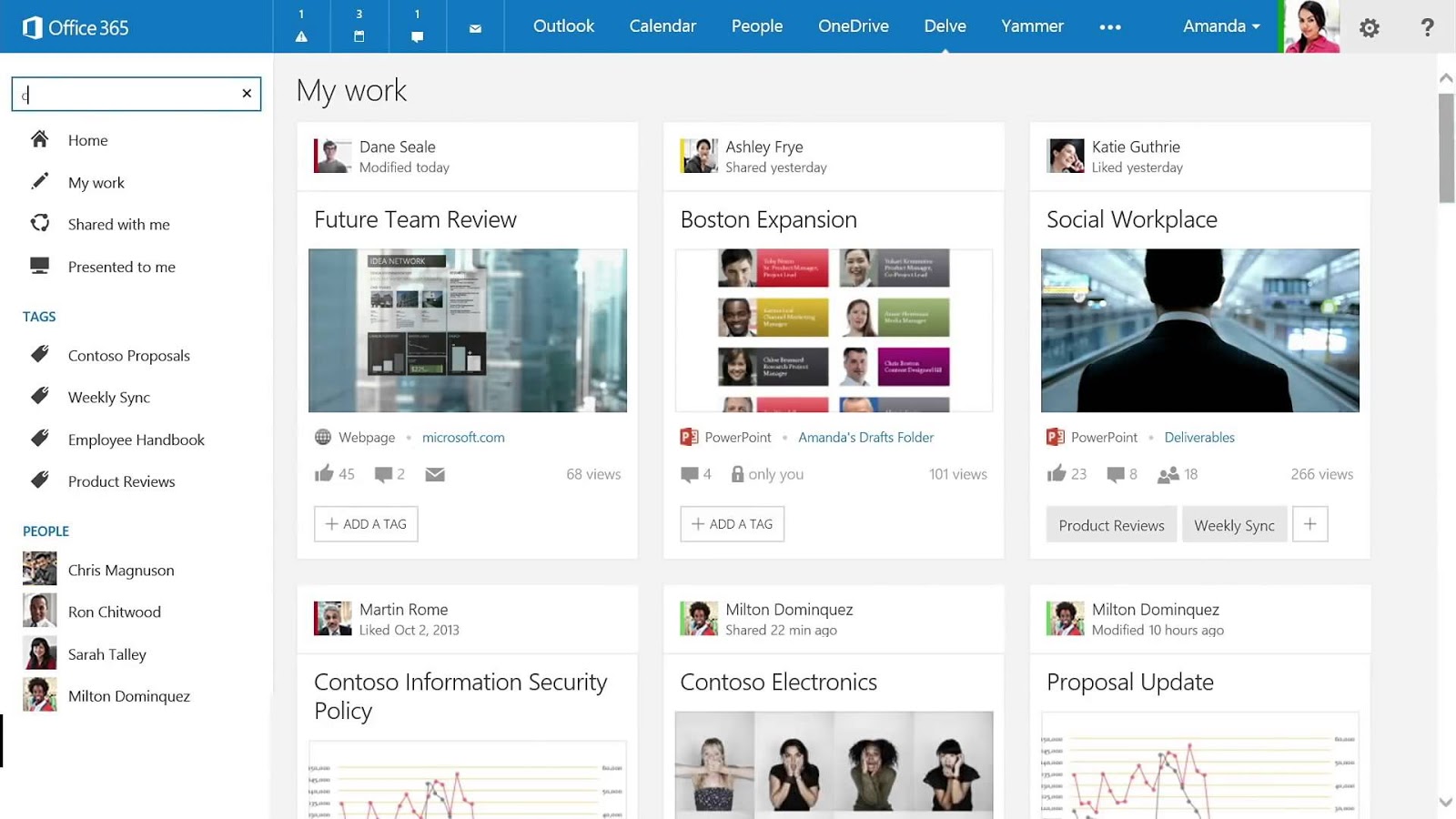Go to Yammer
This screenshot has width=1456, height=819.
1032,26
